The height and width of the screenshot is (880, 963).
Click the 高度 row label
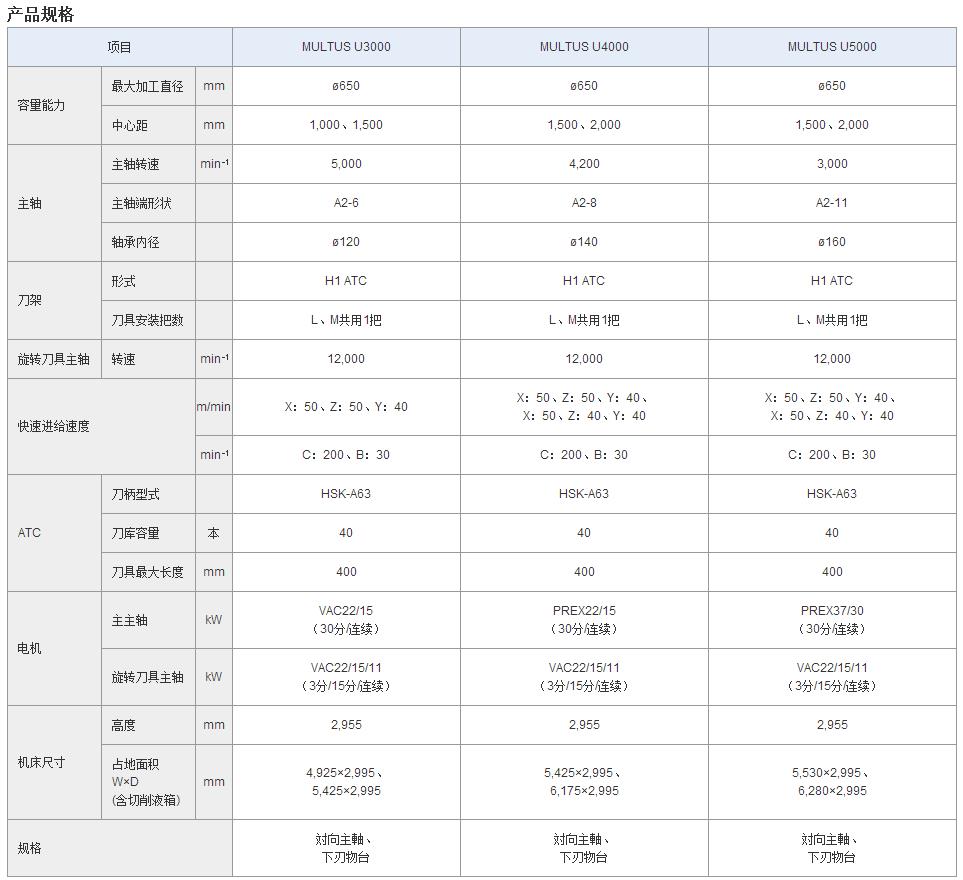(123, 725)
